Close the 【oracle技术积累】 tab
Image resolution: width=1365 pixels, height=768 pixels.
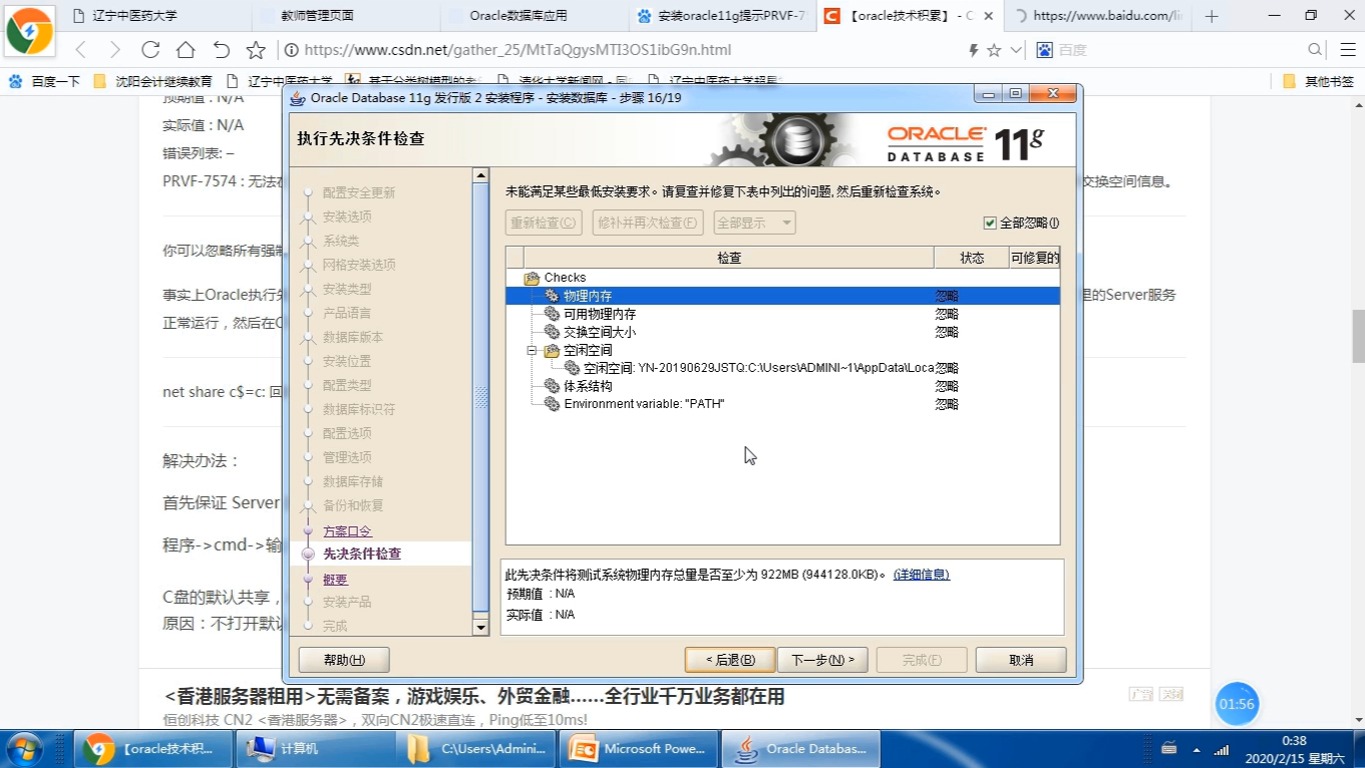point(989,16)
